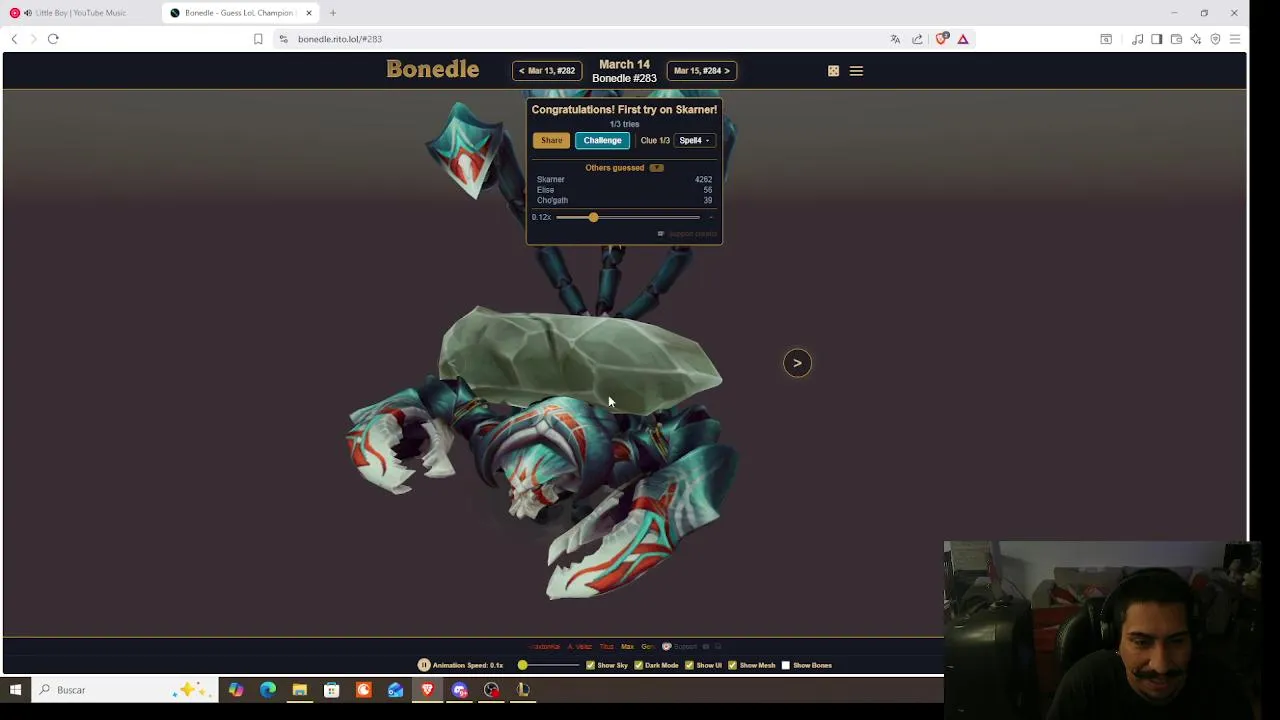Go back in browser

(14, 39)
